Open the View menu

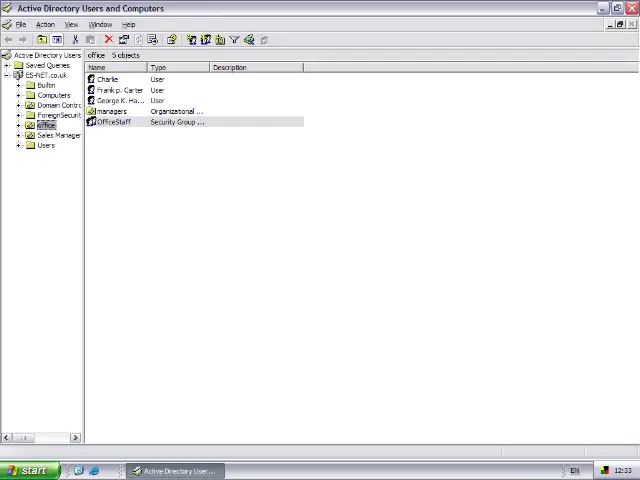pyautogui.click(x=71, y=24)
